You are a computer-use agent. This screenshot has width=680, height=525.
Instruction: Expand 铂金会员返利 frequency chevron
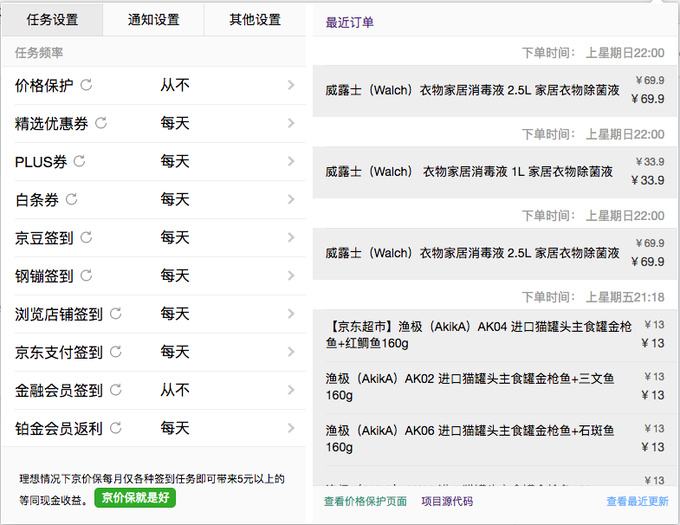[x=291, y=428]
